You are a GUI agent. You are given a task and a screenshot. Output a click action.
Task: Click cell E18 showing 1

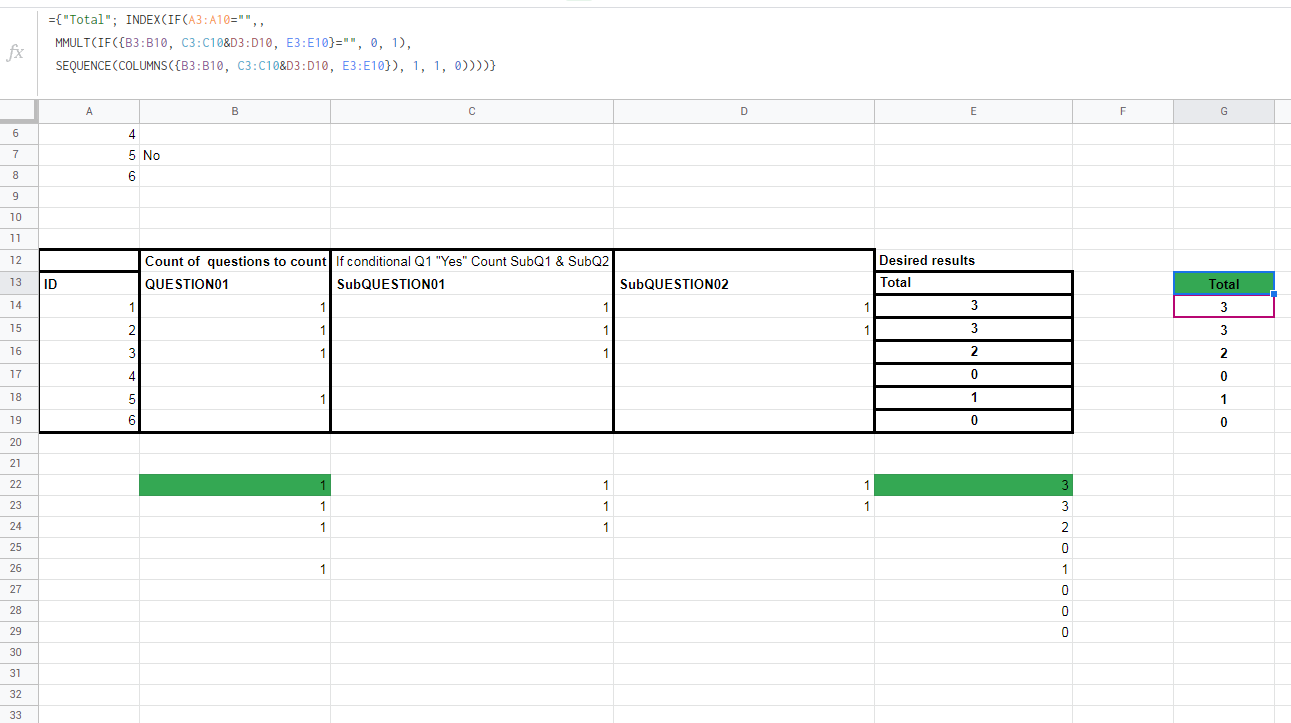click(x=973, y=398)
